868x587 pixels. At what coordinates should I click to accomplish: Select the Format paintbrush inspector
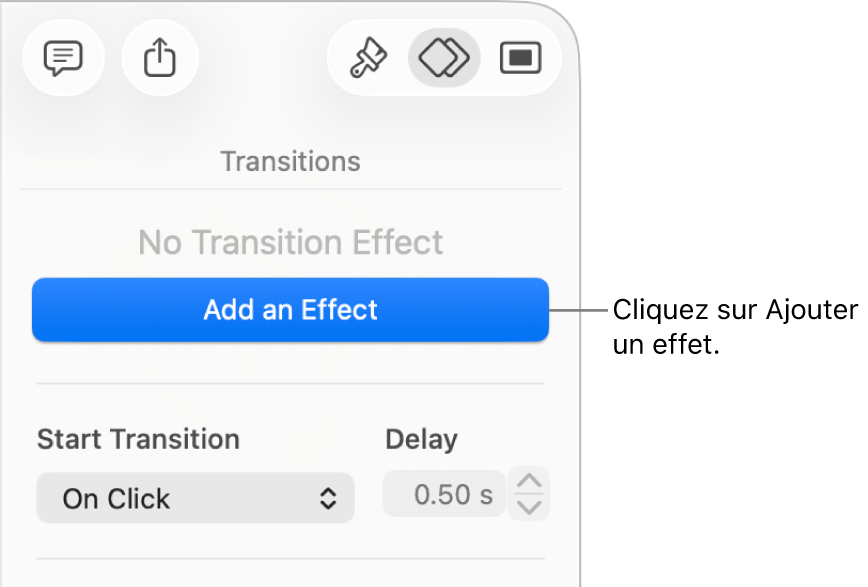tap(367, 57)
